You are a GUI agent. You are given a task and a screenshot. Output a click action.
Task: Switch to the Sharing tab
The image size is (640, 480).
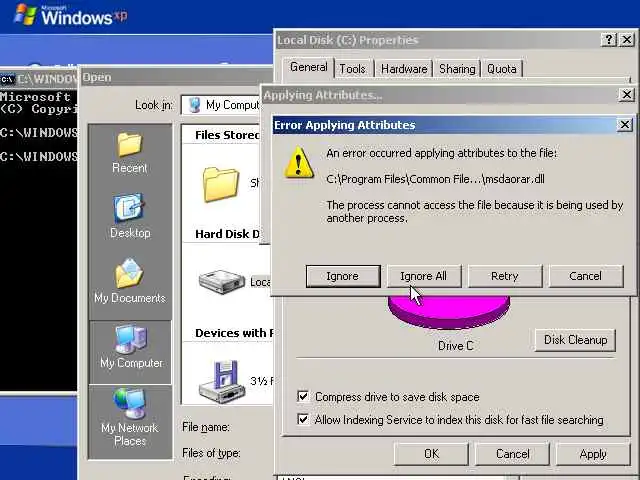coord(457,69)
